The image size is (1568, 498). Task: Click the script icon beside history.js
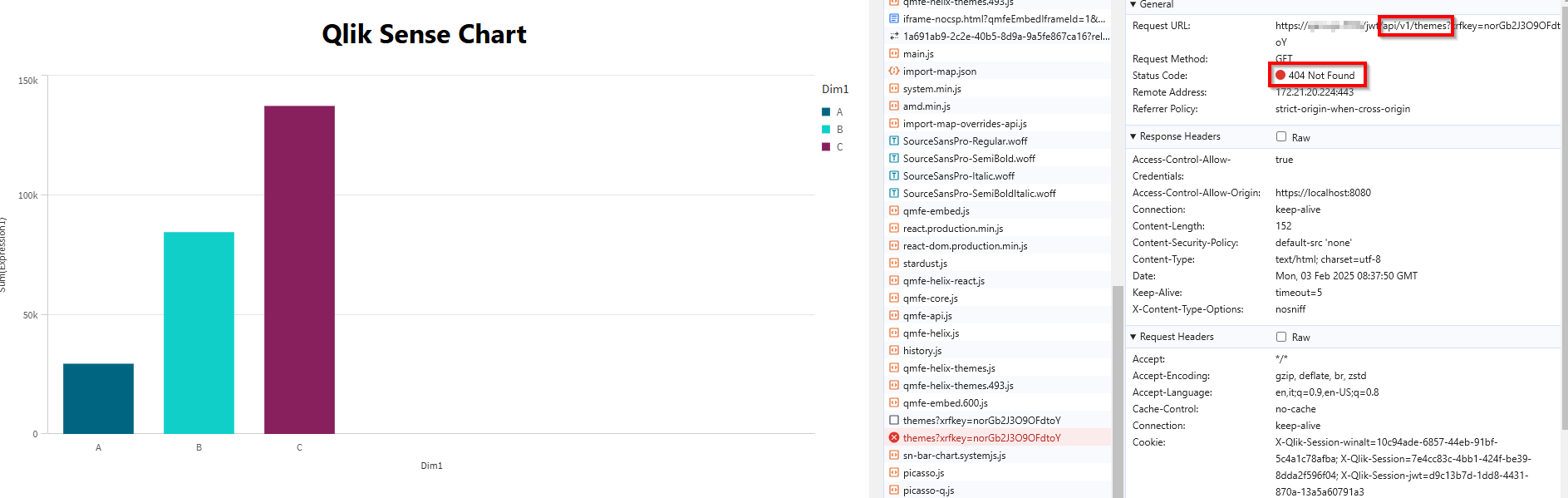[x=894, y=350]
